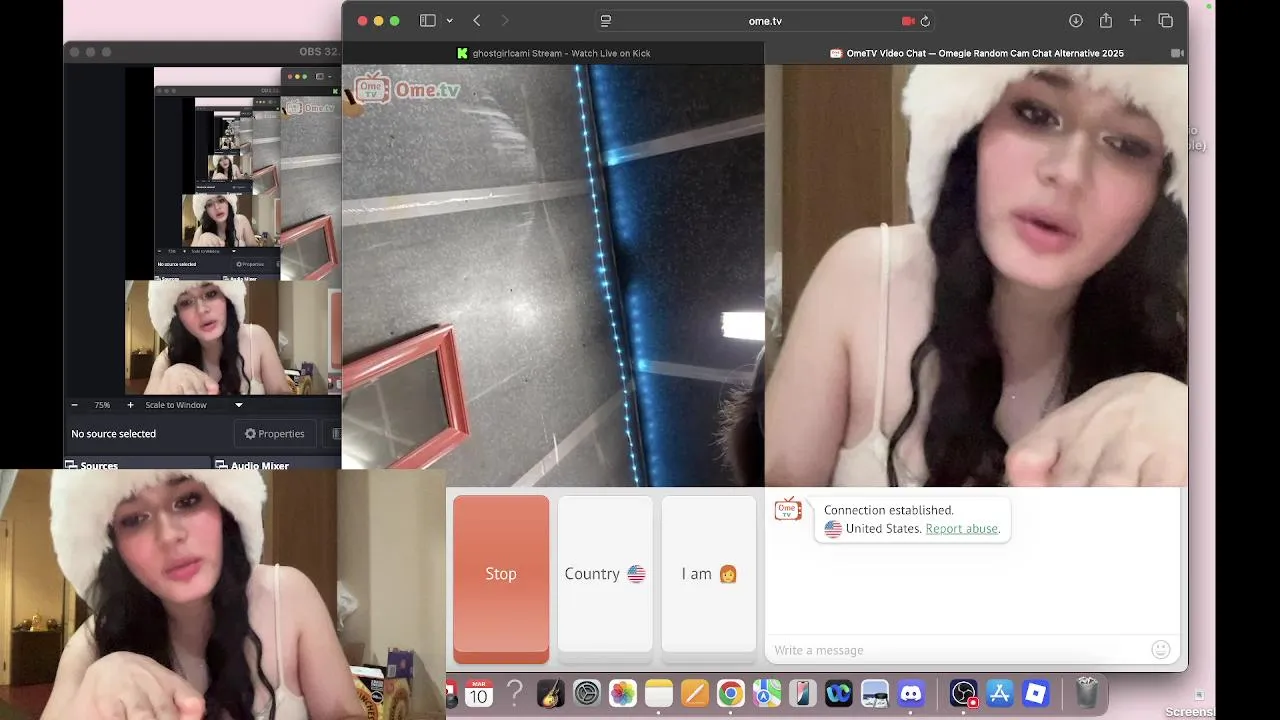Open OBS Scale to Window dropdown
Viewport: 1280px width, 720px height.
coord(194,405)
